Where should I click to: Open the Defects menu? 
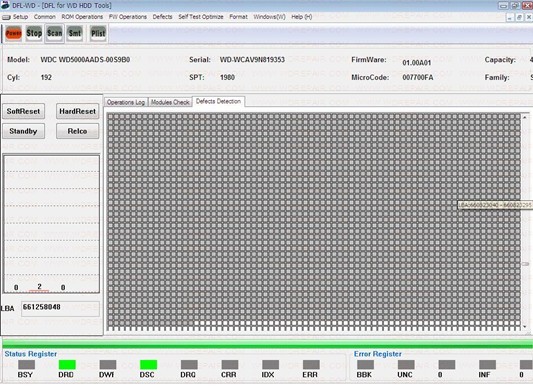[x=162, y=17]
